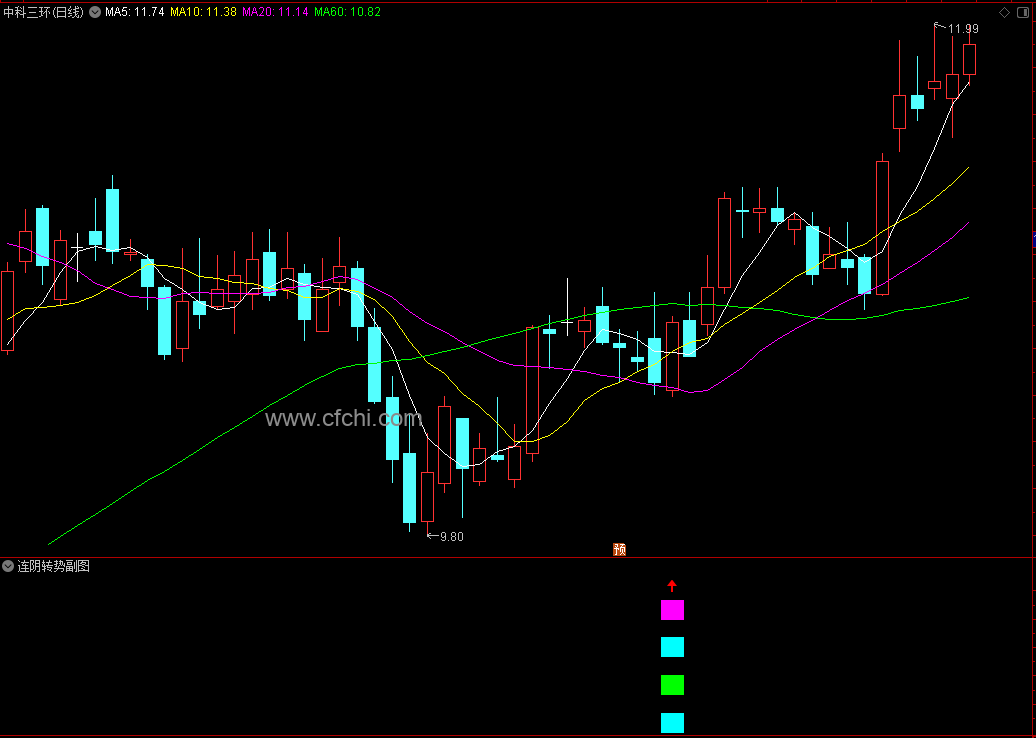This screenshot has height=738, width=1036.
Task: Toggle the side panel layout icon
Action: coord(1023,12)
